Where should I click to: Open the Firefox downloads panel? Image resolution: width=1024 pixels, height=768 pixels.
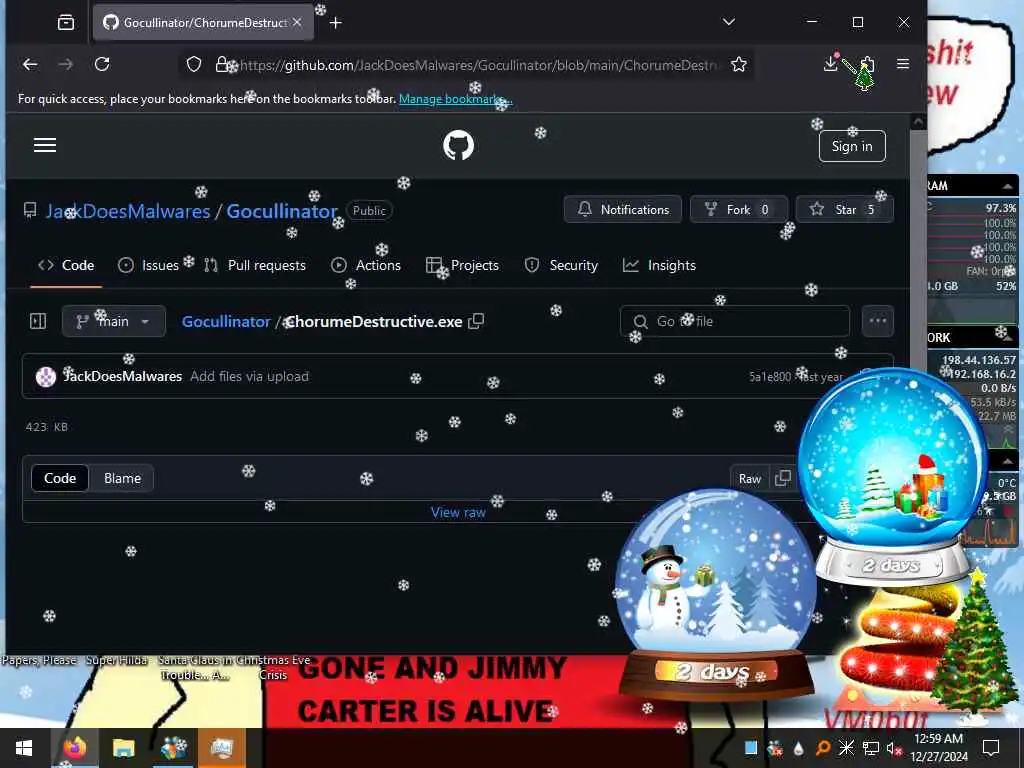(831, 63)
